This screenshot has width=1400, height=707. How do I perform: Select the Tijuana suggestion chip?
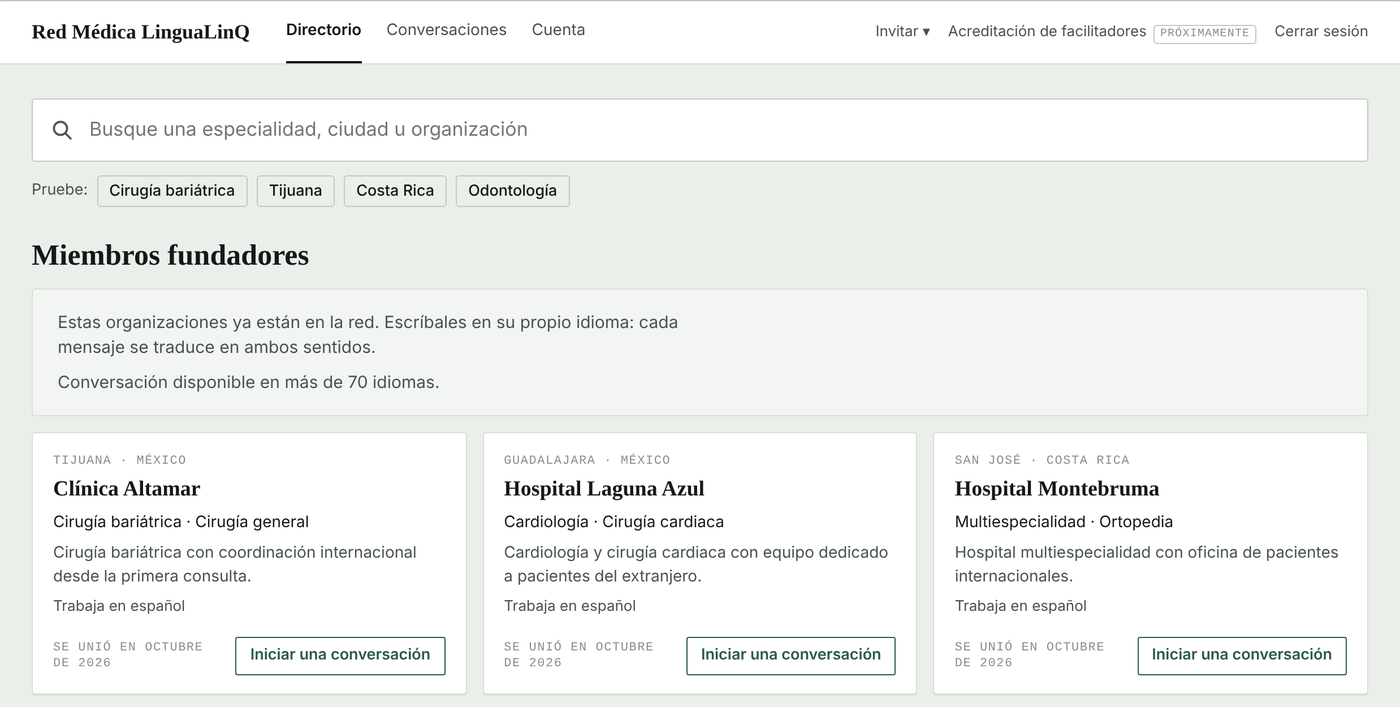click(295, 191)
